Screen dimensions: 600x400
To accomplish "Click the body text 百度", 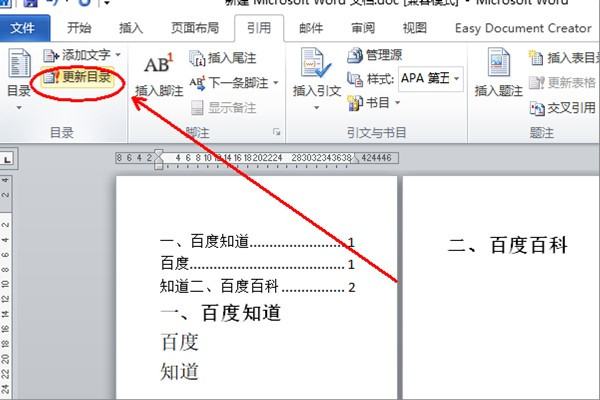I will [179, 342].
